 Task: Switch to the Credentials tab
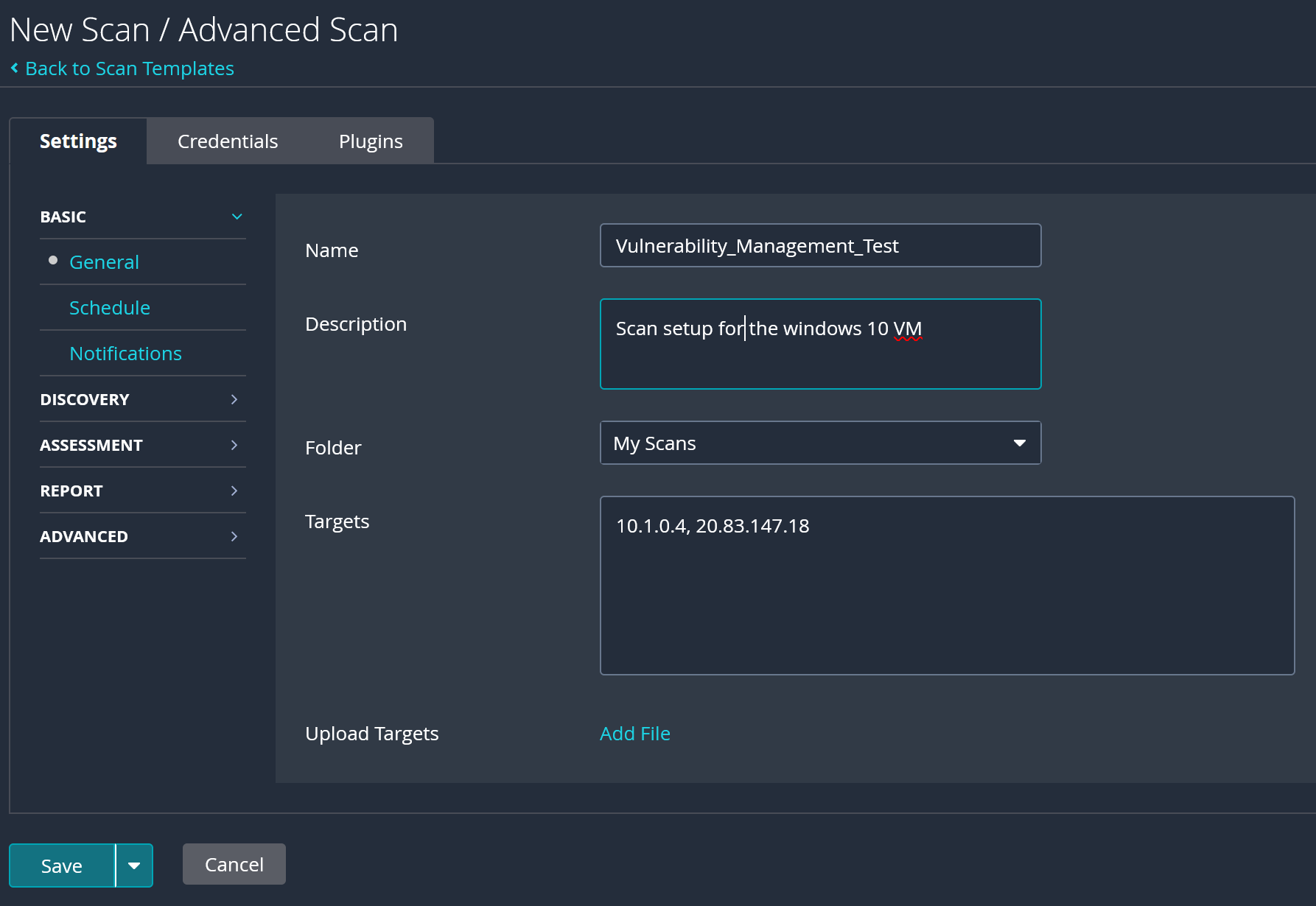[228, 141]
